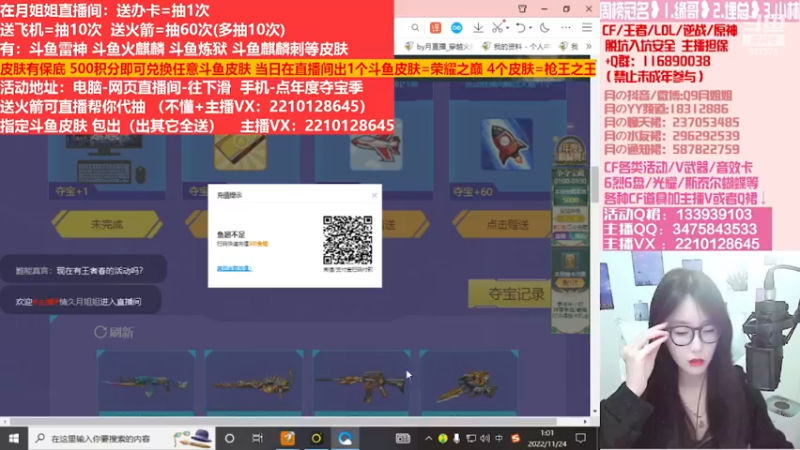Image resolution: width=800 pixels, height=450 pixels.
Task: Expand the undo arrow dropdown
Action: pyautogui.click(x=531, y=28)
